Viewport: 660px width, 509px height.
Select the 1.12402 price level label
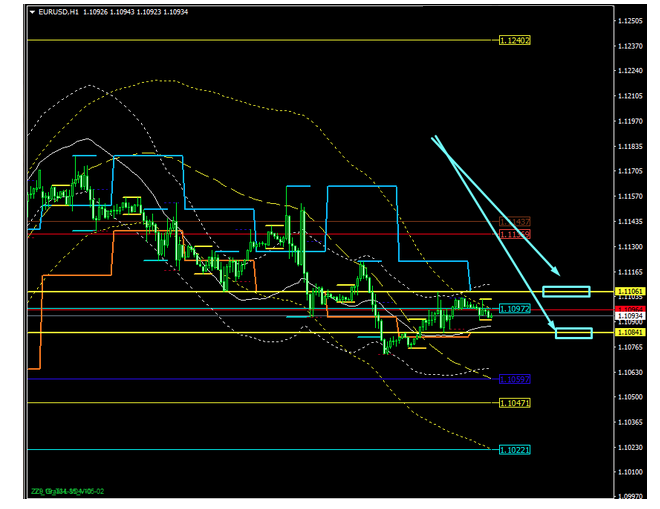click(x=514, y=40)
